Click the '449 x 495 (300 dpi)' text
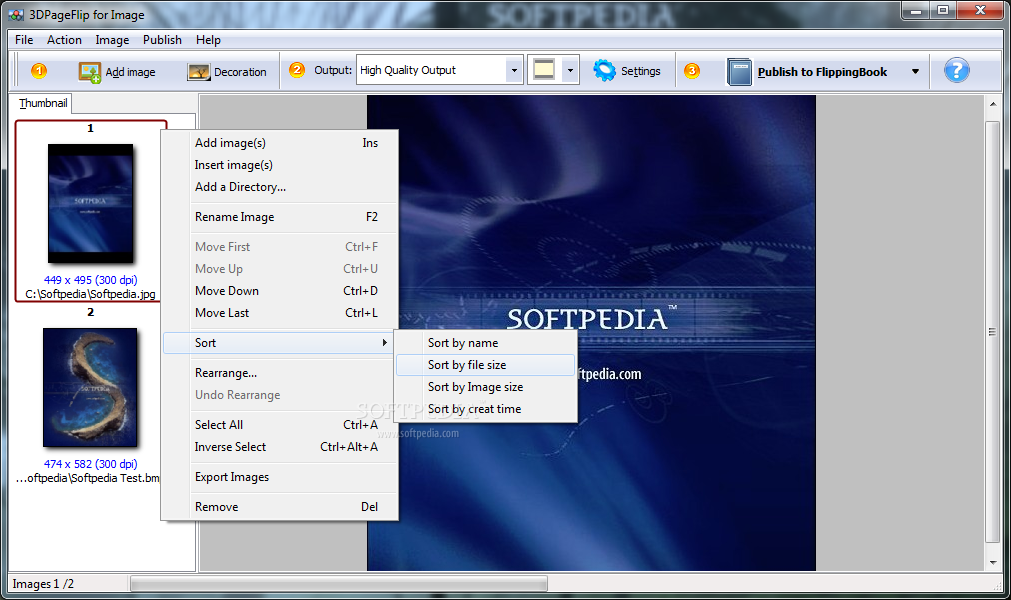1011x600 pixels. (90, 280)
